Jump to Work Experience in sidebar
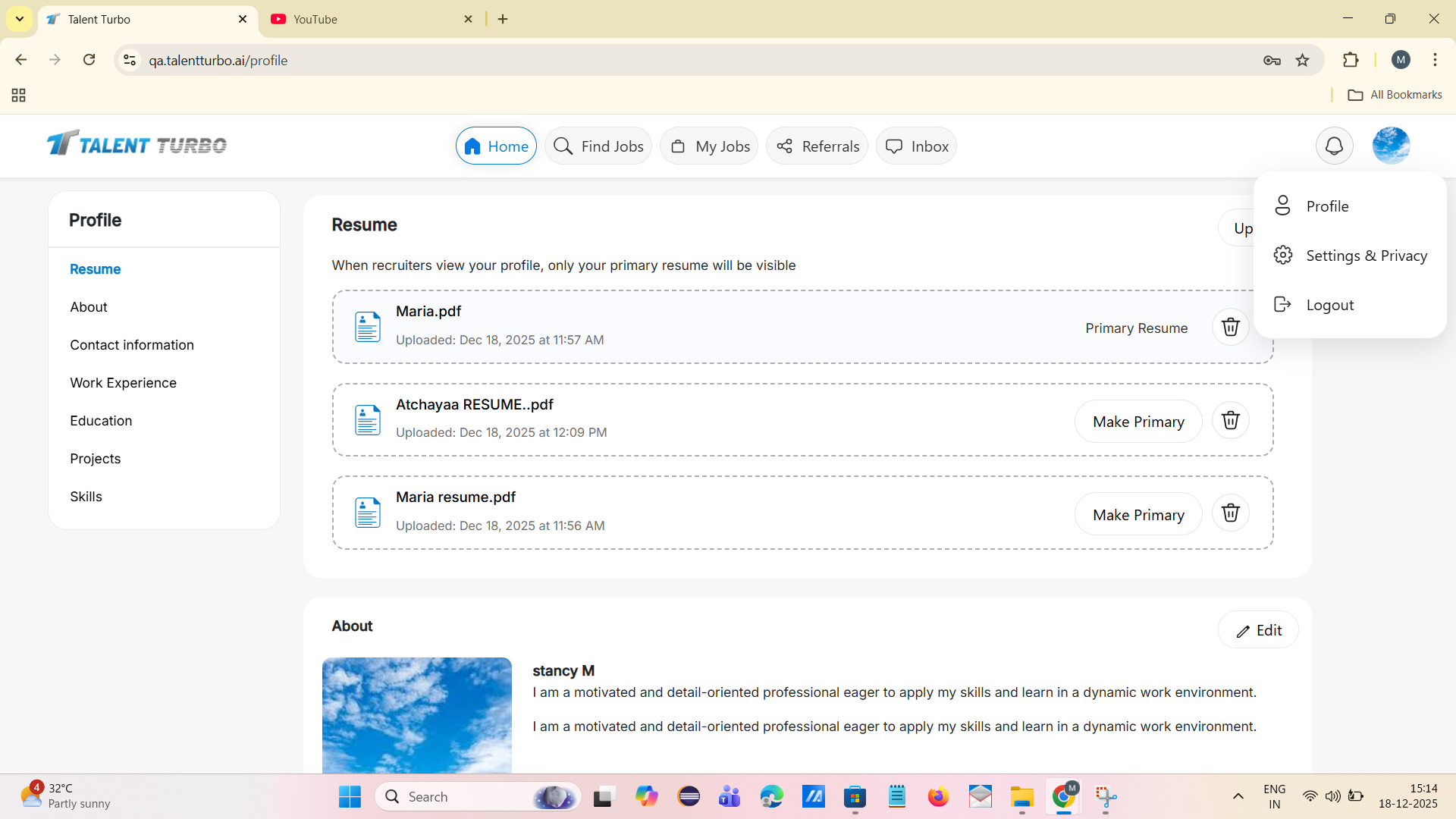Image resolution: width=1456 pixels, height=819 pixels. tap(123, 383)
